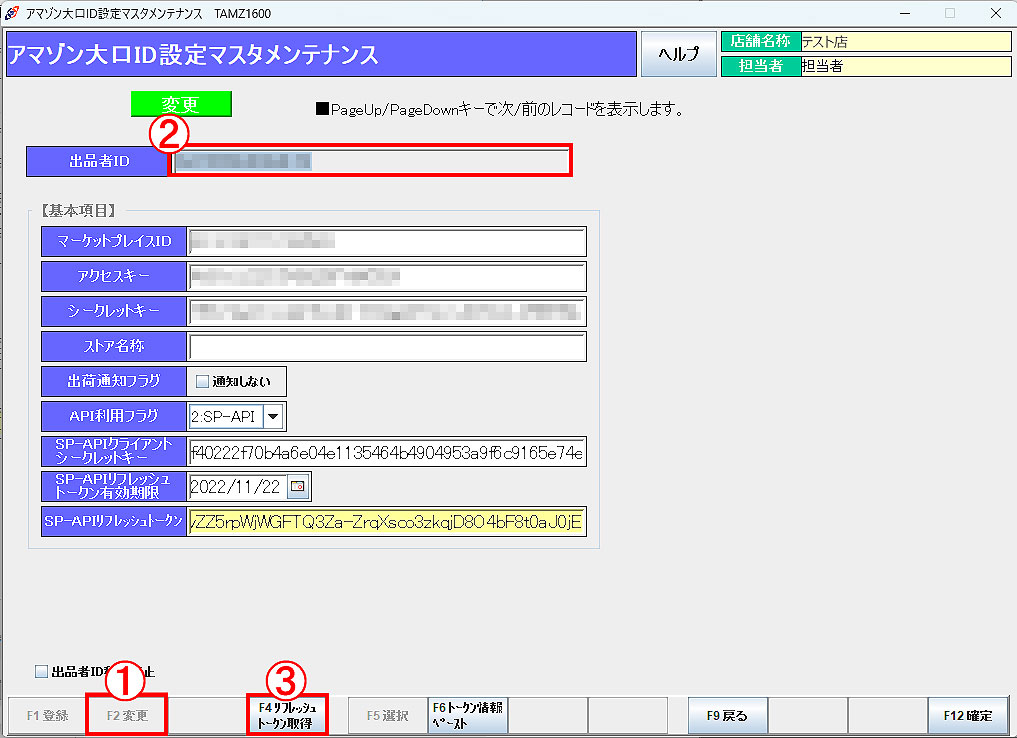Click the F6 トークン情報ペースト button

coord(467,716)
